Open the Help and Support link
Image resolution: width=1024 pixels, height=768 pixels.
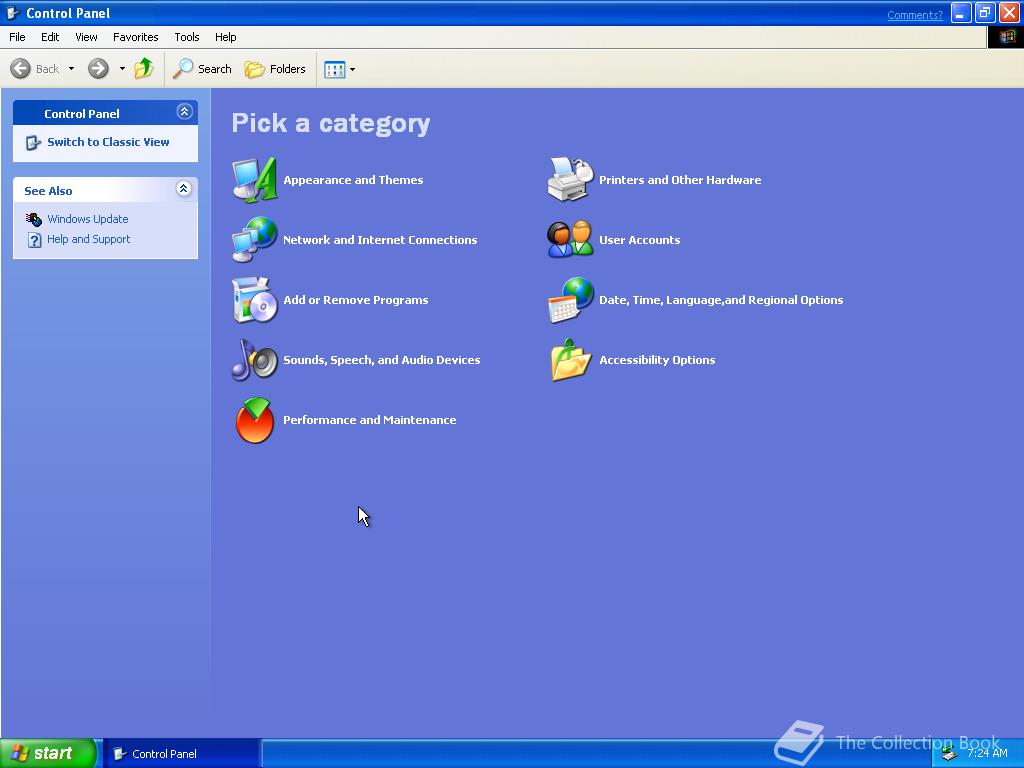click(x=88, y=239)
